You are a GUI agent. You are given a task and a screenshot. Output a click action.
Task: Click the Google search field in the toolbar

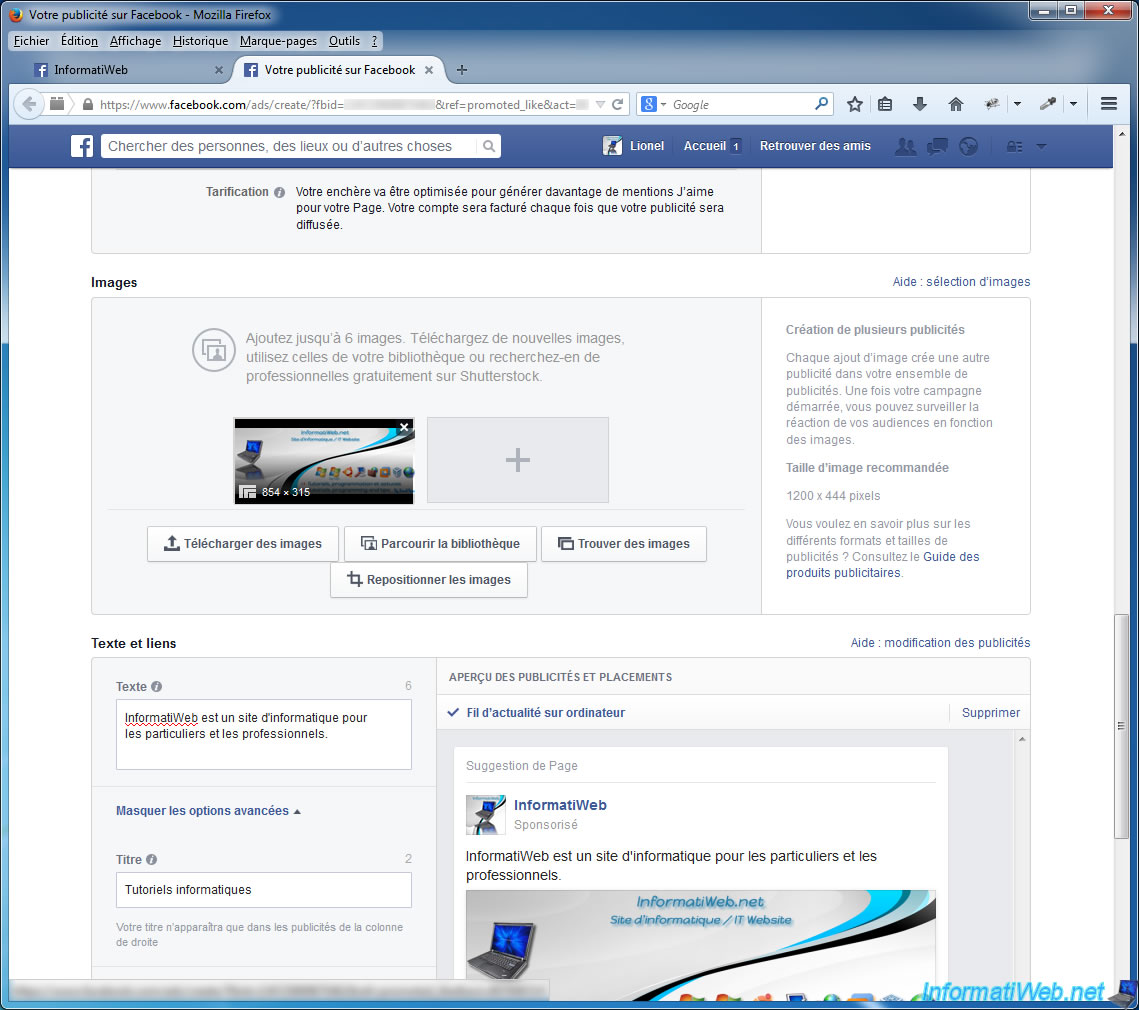[741, 104]
